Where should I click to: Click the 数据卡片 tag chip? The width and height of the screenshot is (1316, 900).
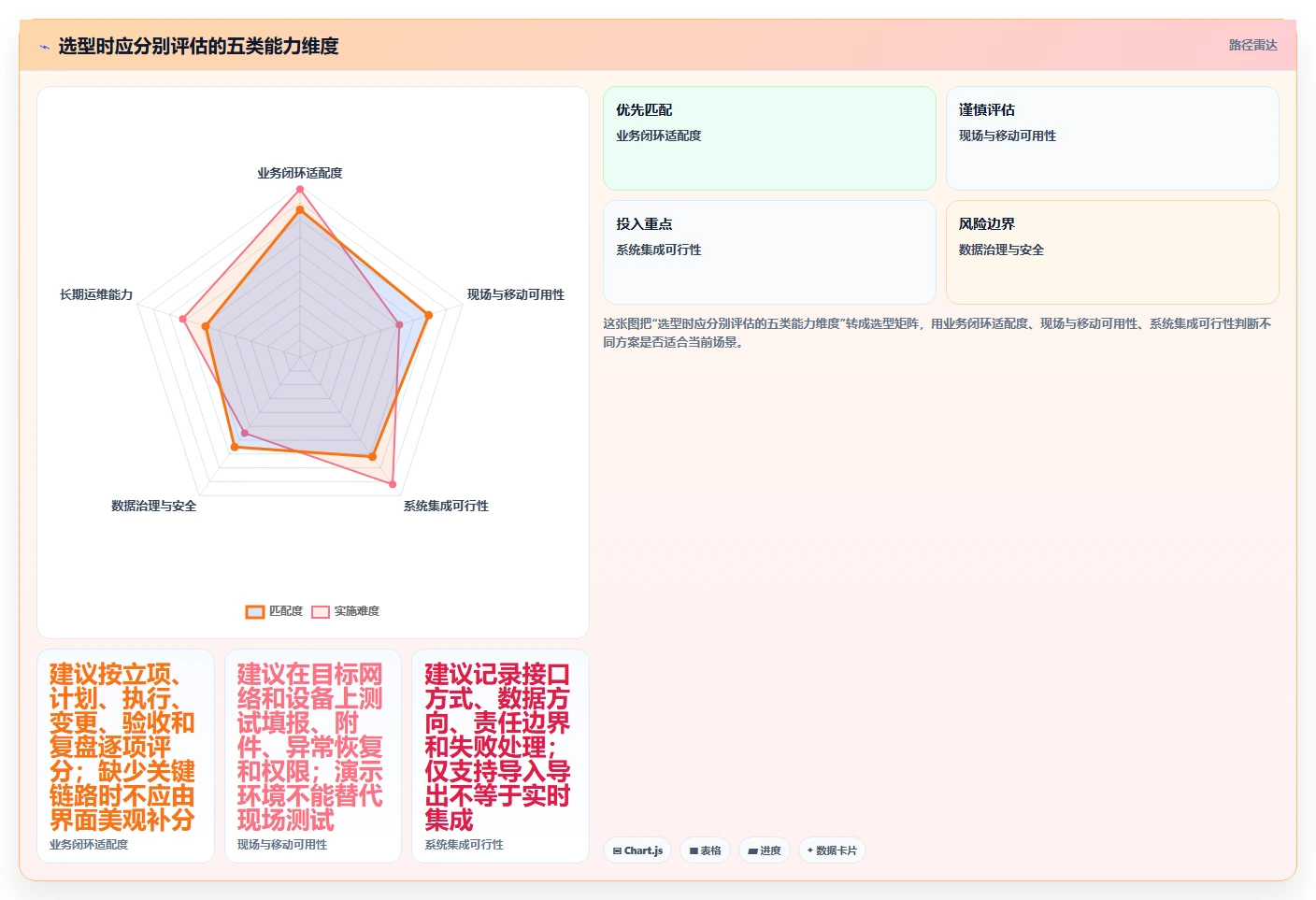(x=832, y=850)
